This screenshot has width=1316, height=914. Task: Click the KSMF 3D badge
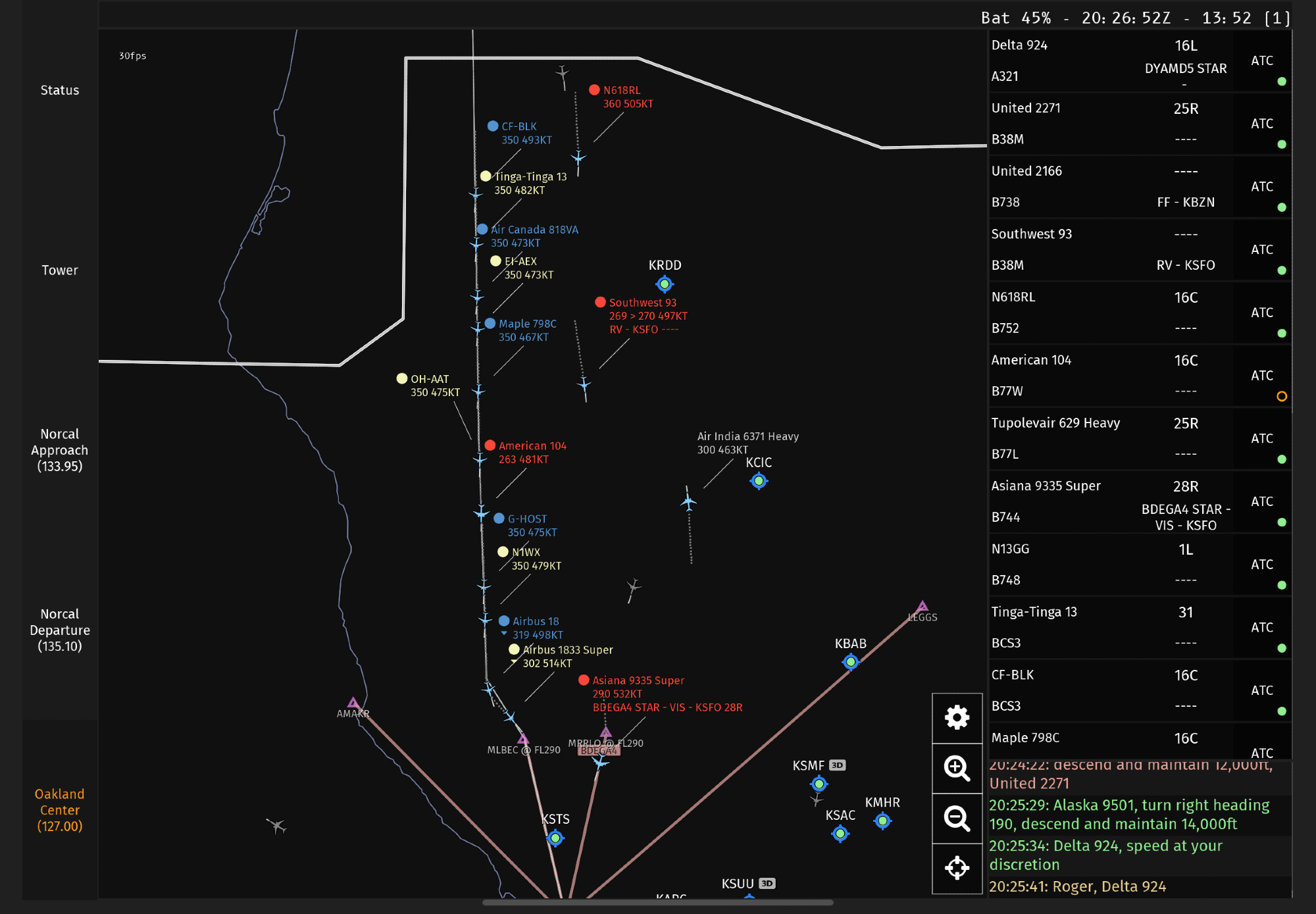[837, 765]
